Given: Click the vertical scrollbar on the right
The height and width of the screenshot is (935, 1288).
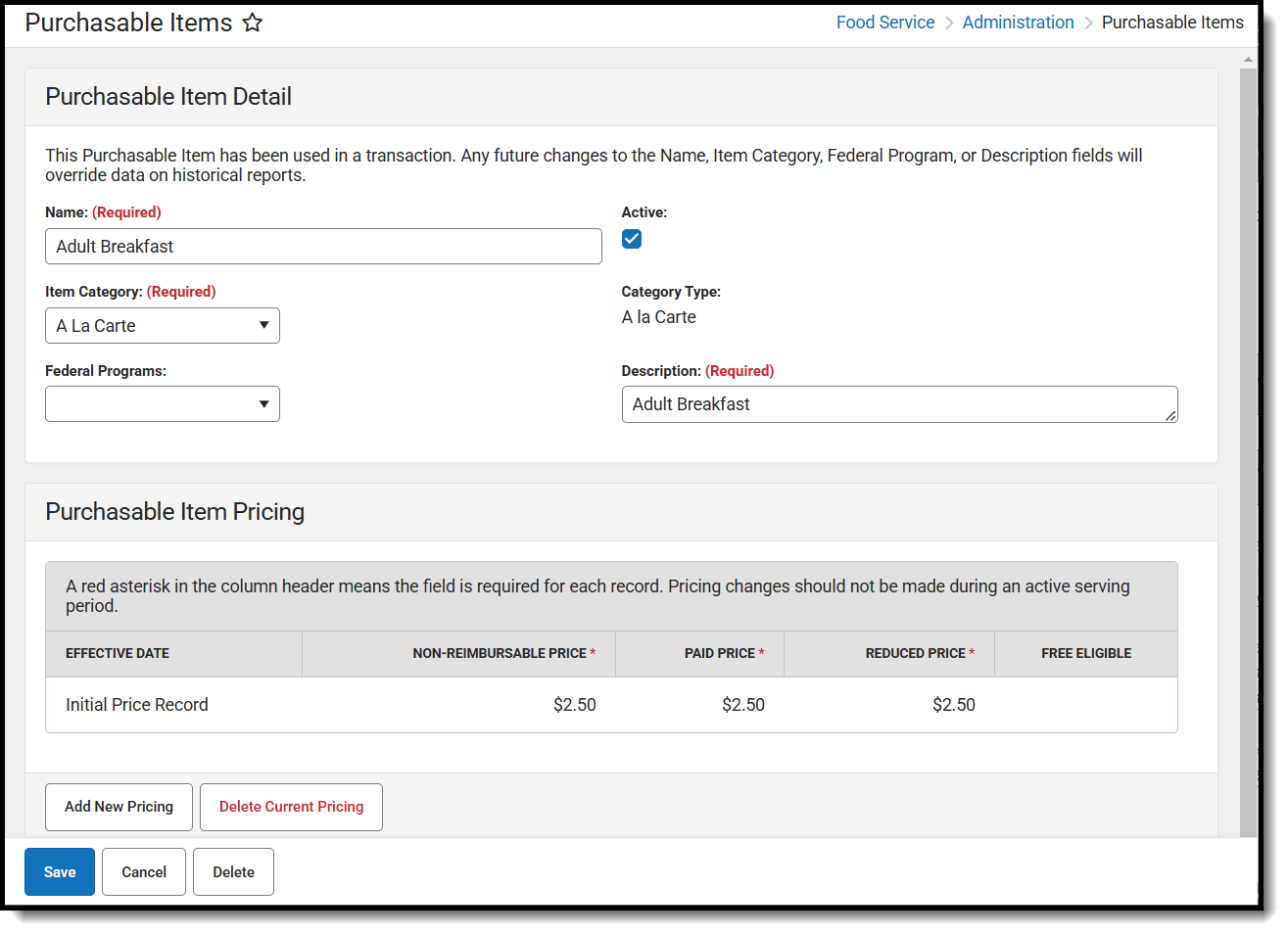Looking at the screenshot, I should pos(1248,441).
